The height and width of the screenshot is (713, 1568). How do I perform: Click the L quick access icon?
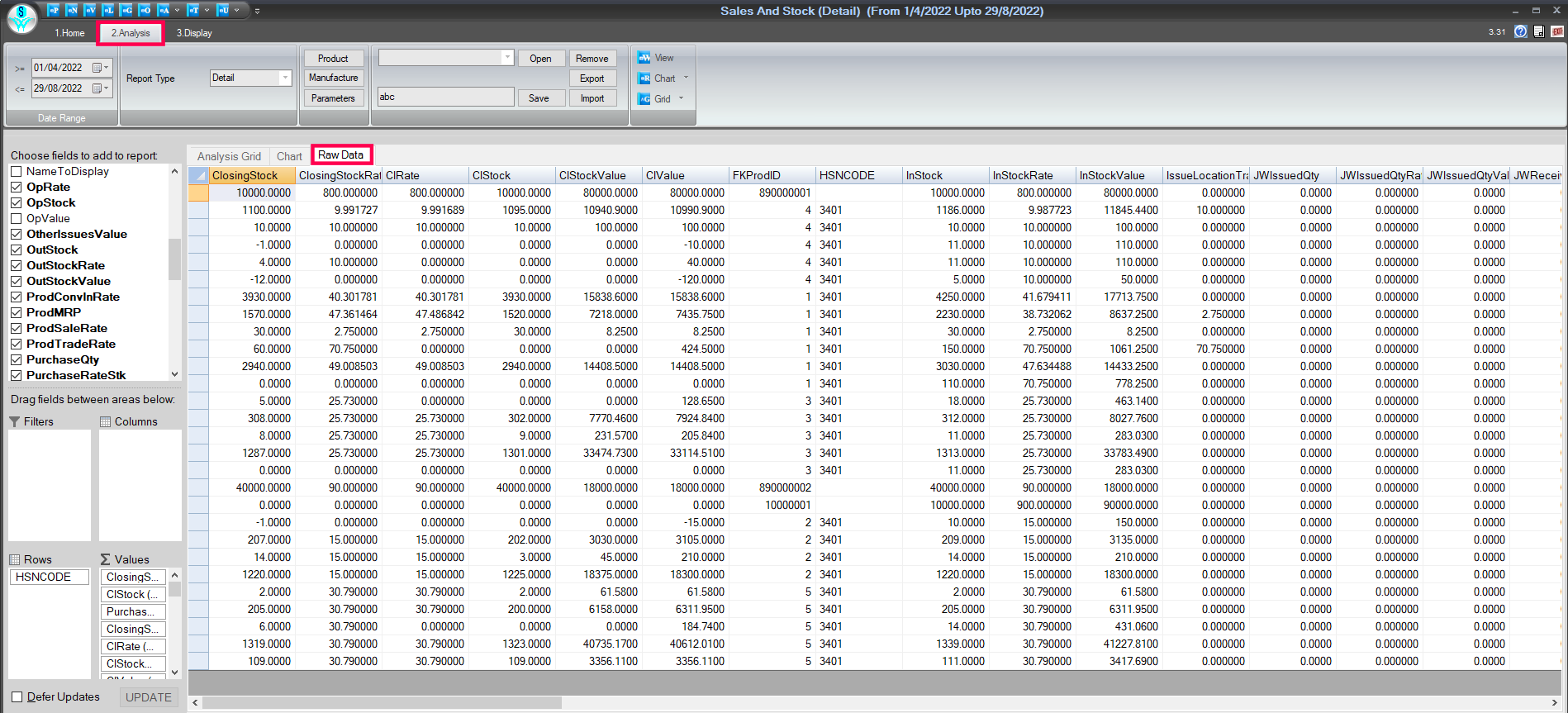pos(108,11)
